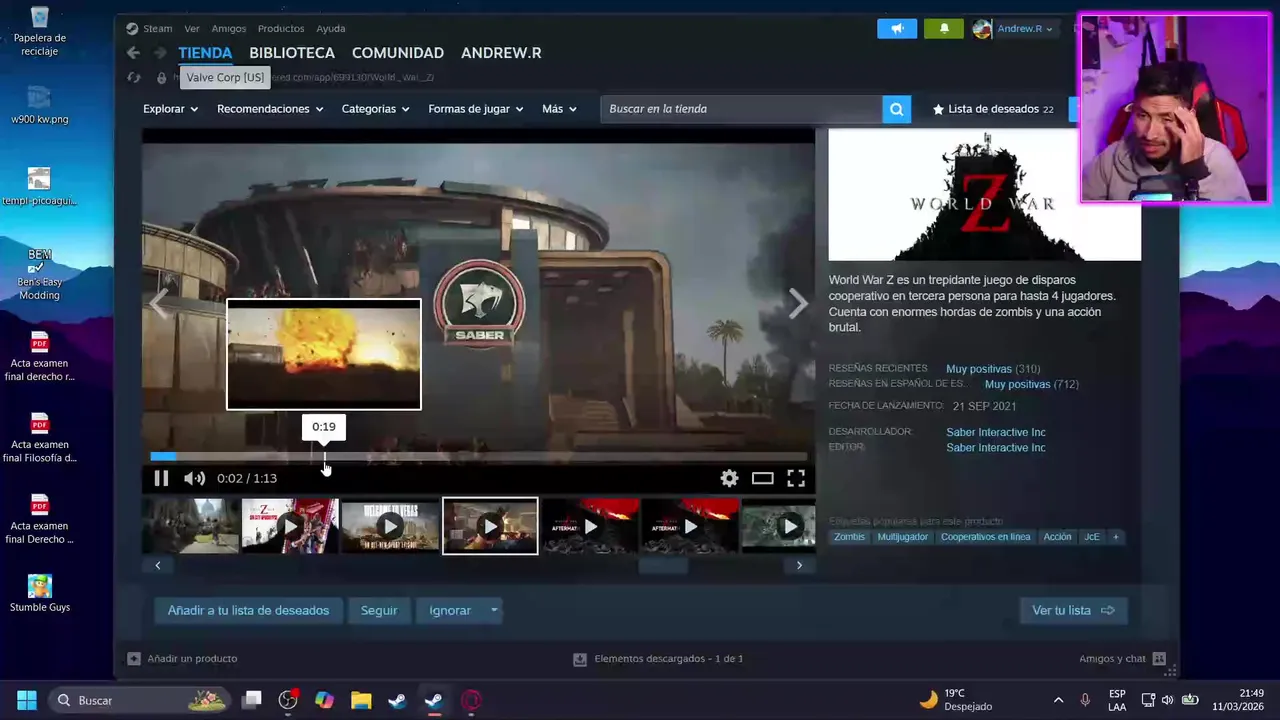Open the Ayuda menu
Image resolution: width=1280 pixels, height=720 pixels.
click(x=331, y=28)
